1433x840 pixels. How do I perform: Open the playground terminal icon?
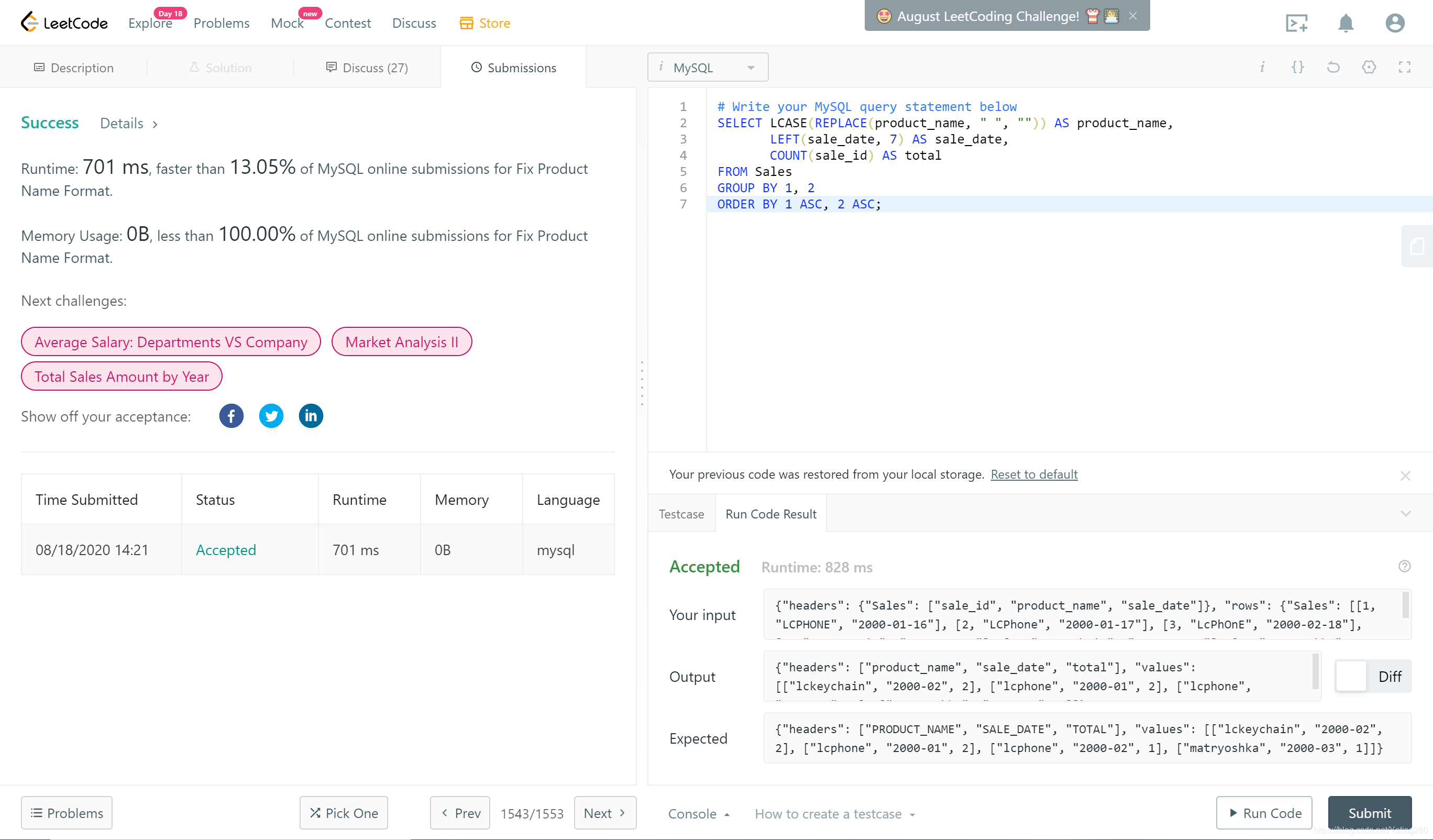(x=1296, y=24)
